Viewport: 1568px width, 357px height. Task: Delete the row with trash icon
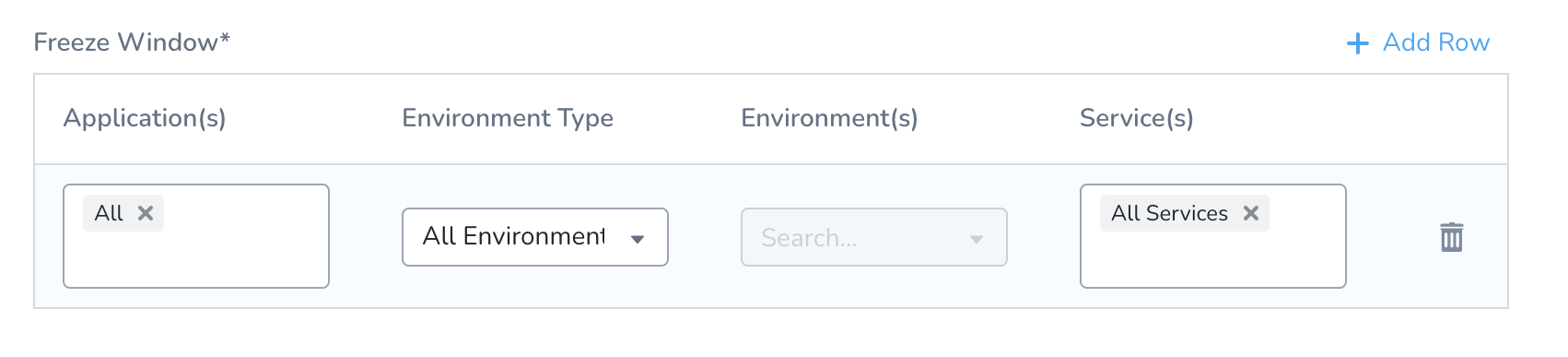[x=1452, y=237]
